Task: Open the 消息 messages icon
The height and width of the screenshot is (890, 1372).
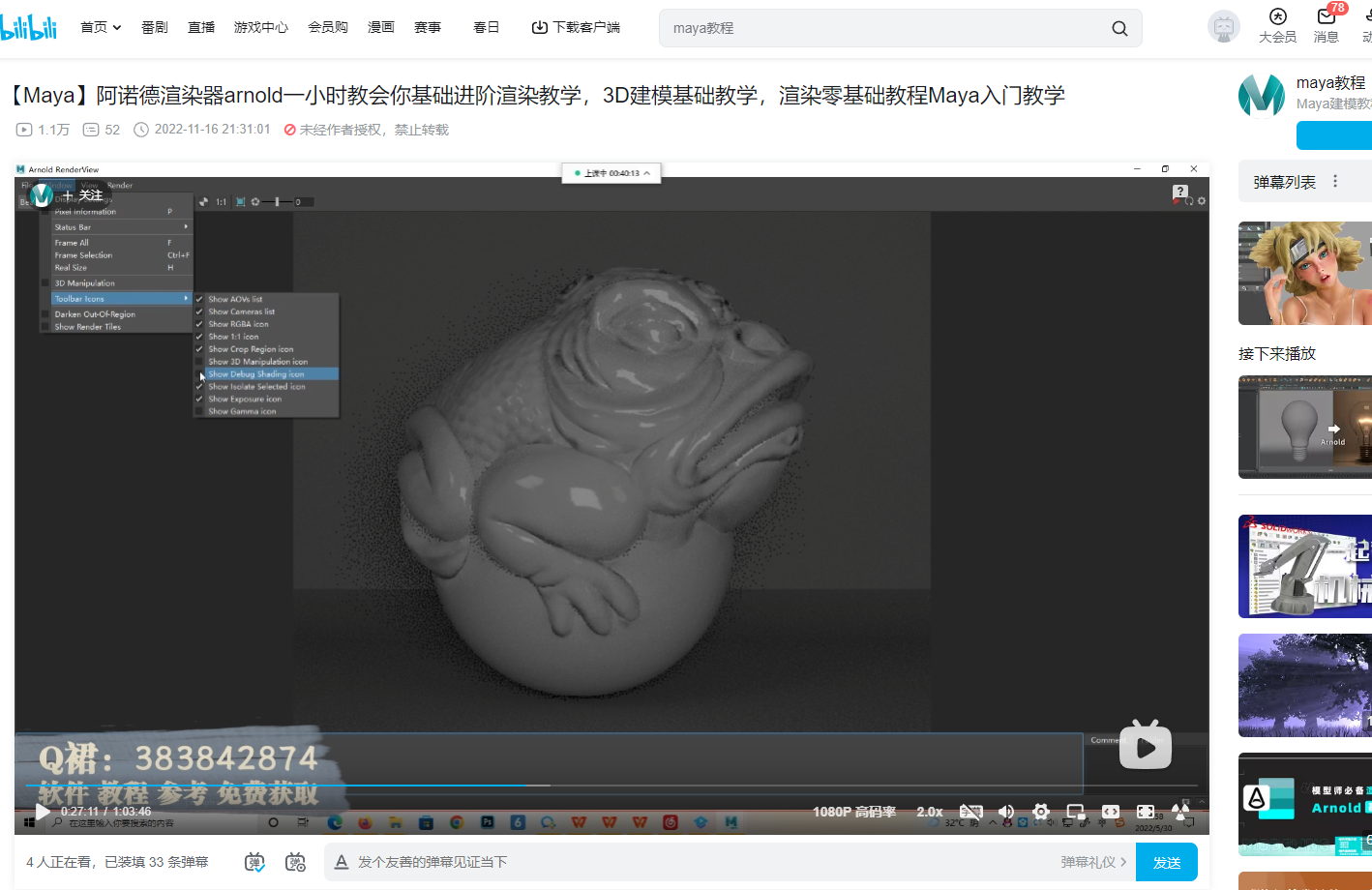Action: click(x=1327, y=16)
